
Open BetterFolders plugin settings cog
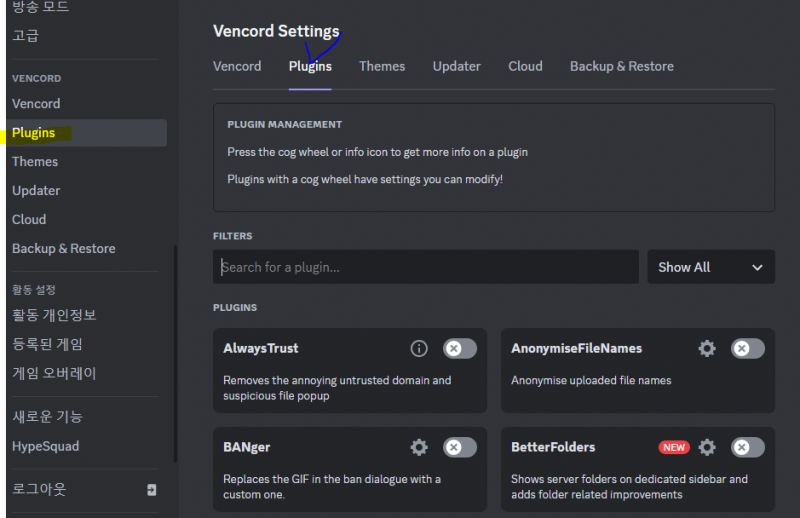coord(707,448)
